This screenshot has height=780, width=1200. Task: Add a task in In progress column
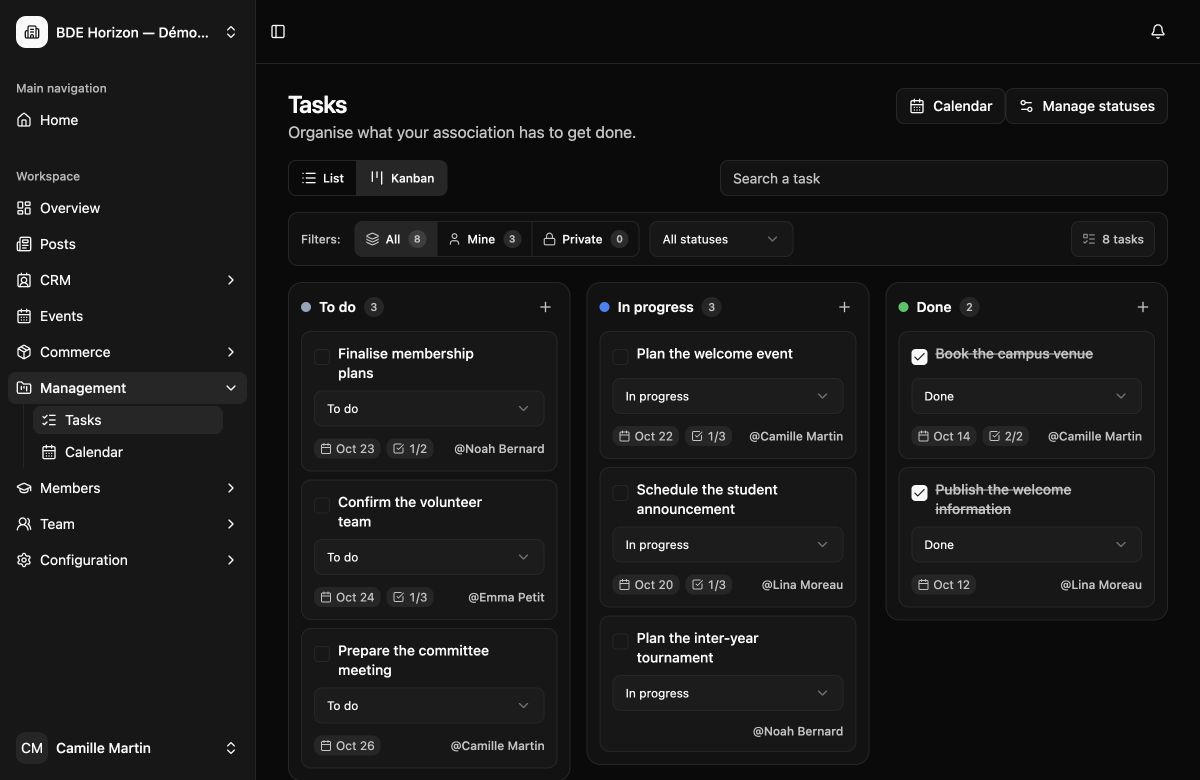click(844, 307)
